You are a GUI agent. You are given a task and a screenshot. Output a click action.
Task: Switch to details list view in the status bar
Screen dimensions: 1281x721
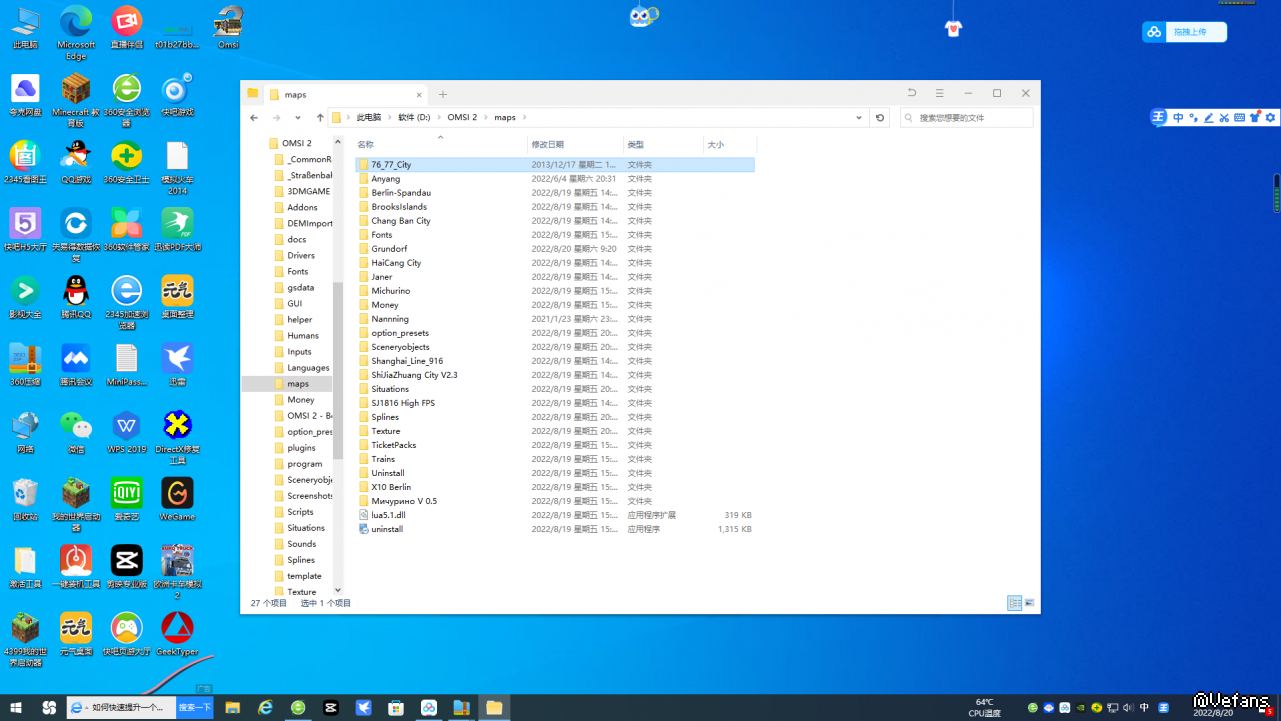(1015, 603)
